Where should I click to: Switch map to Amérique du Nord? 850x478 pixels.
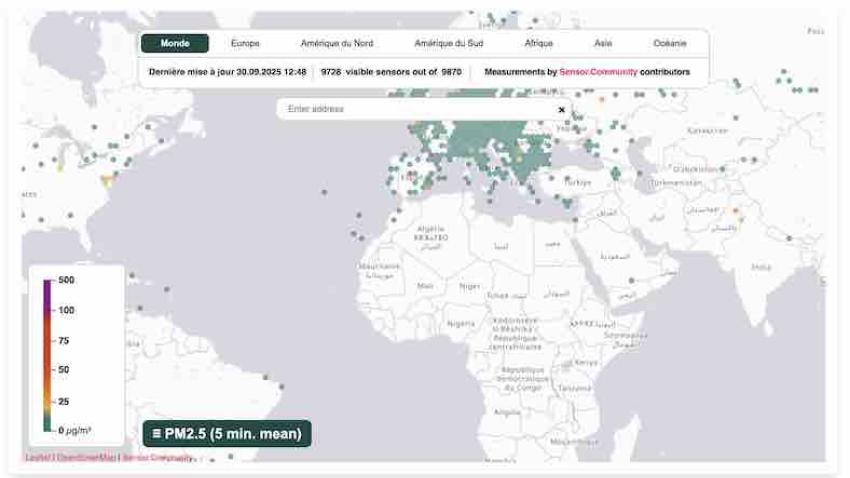[x=337, y=43]
